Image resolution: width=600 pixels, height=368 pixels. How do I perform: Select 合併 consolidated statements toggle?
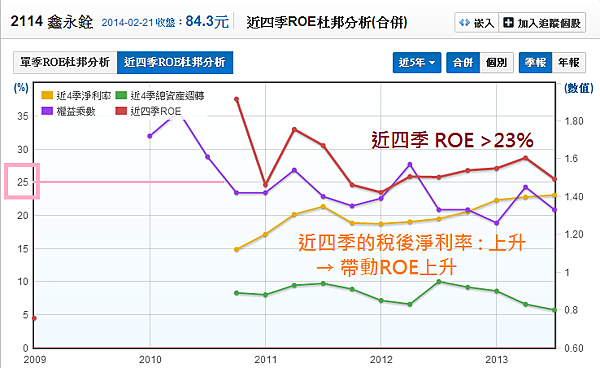[463, 62]
